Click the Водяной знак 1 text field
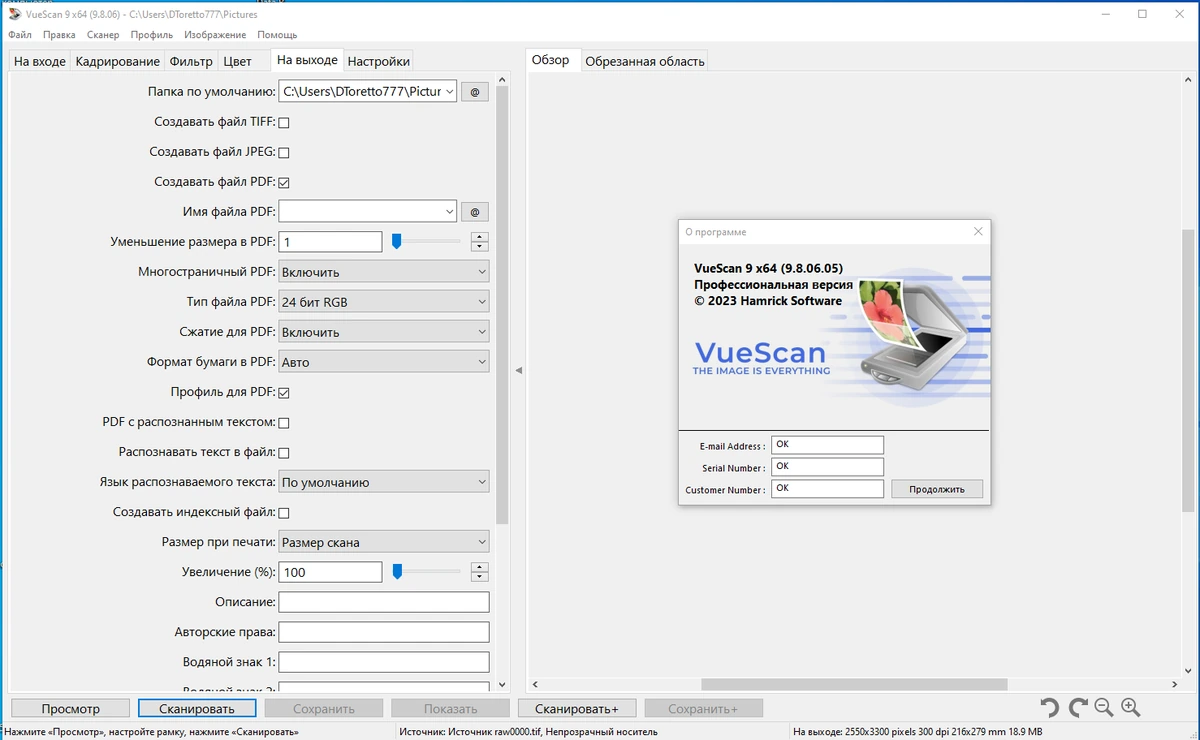The image size is (1200, 740). pyautogui.click(x=384, y=662)
